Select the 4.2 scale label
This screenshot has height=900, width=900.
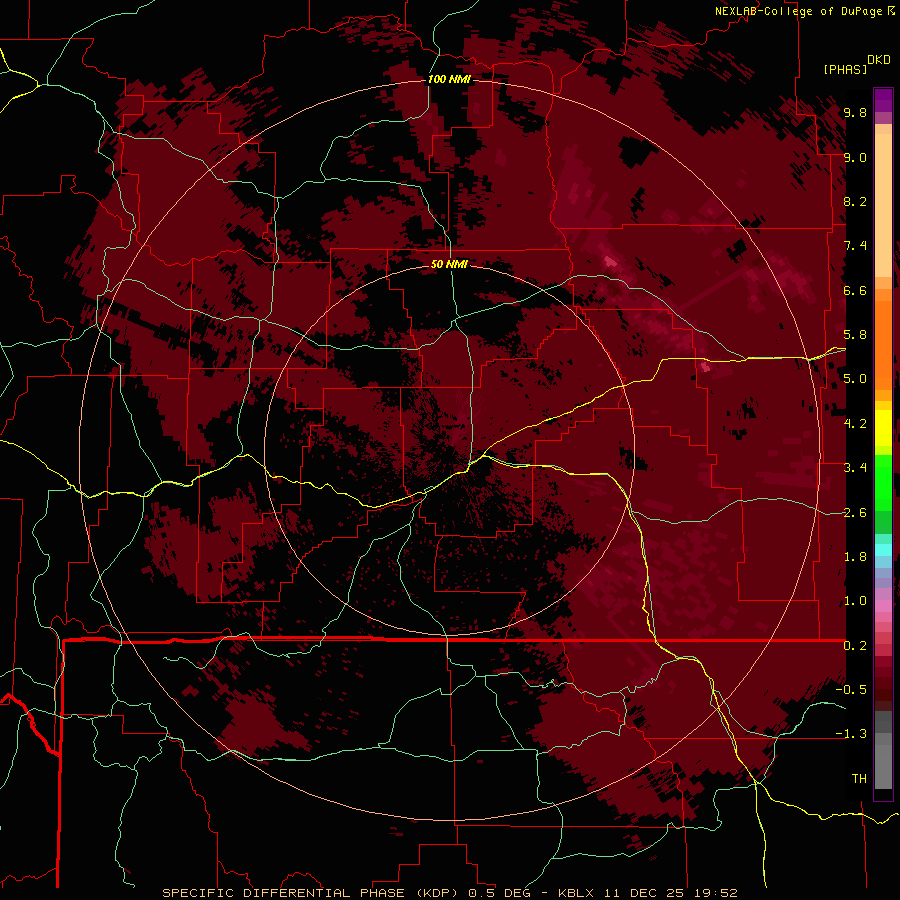click(855, 424)
